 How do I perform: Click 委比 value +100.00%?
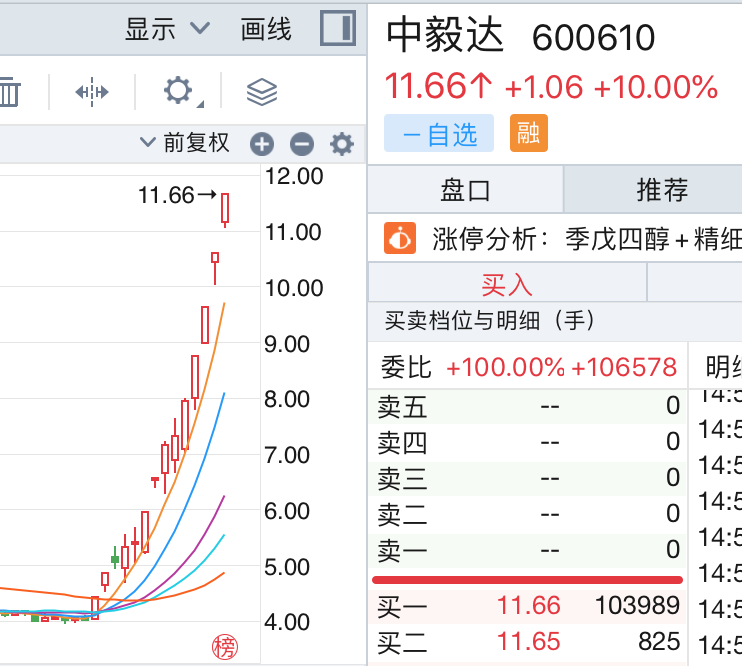(505, 367)
